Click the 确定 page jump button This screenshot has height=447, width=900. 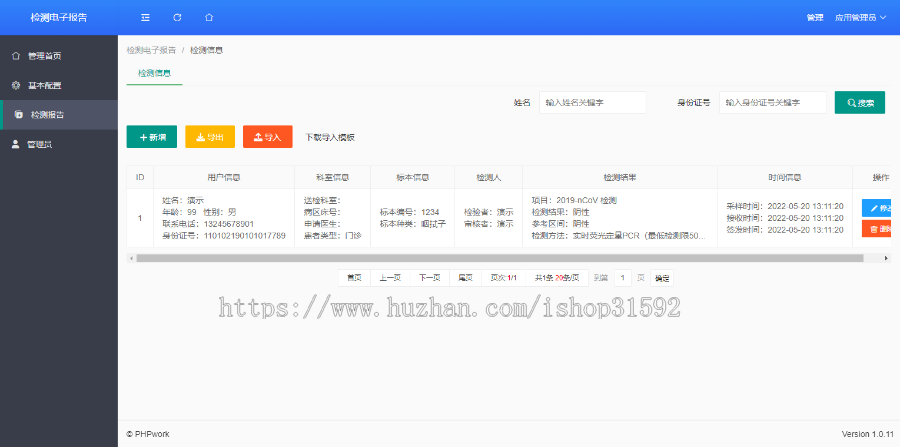[x=662, y=278]
